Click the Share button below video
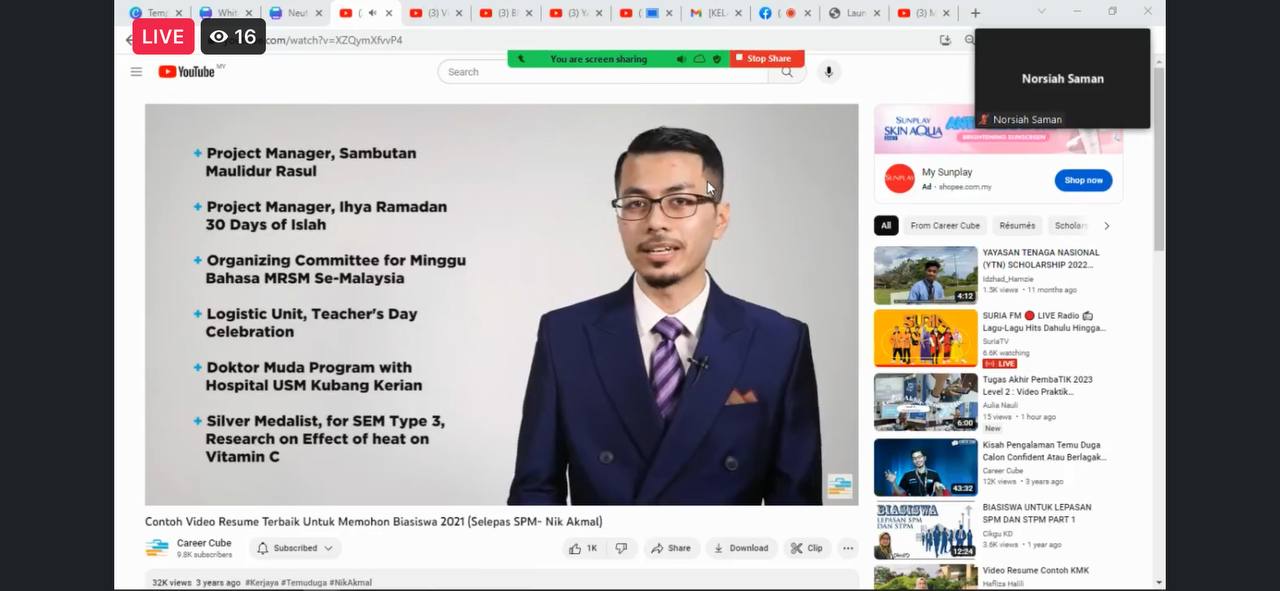Image resolution: width=1280 pixels, height=591 pixels. [671, 548]
